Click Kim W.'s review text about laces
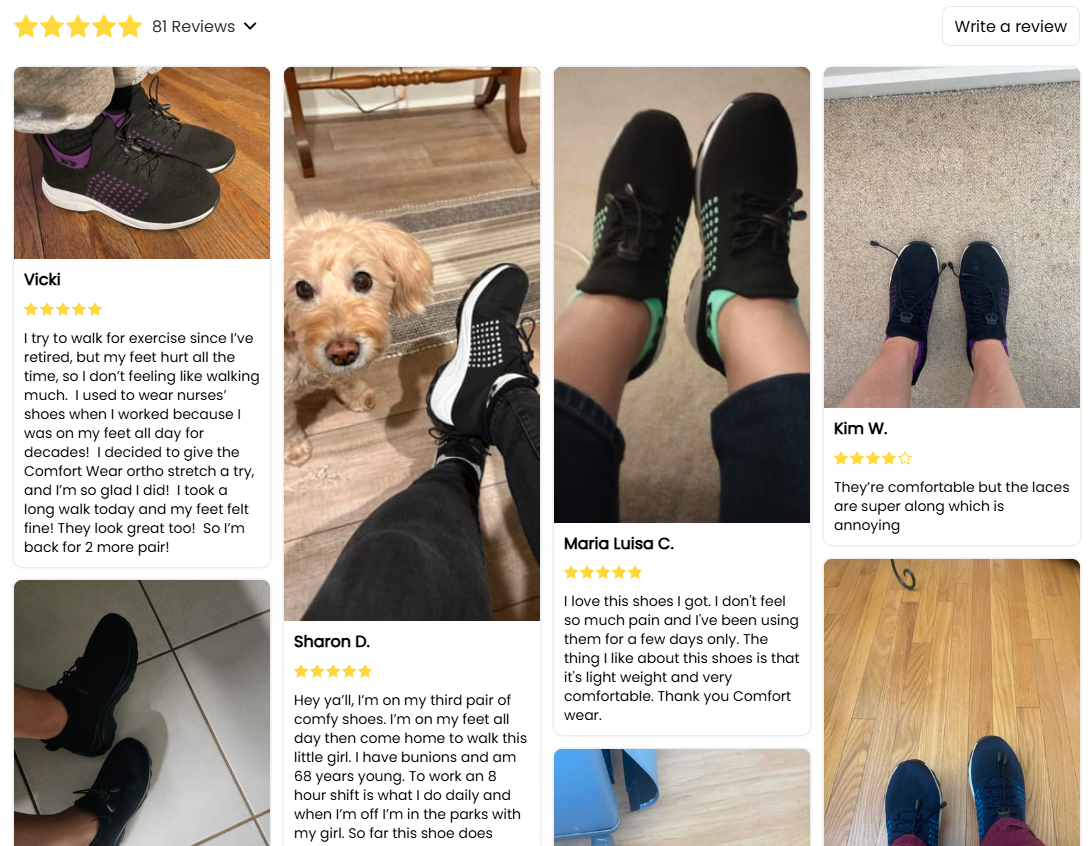1091x846 pixels. click(x=951, y=506)
